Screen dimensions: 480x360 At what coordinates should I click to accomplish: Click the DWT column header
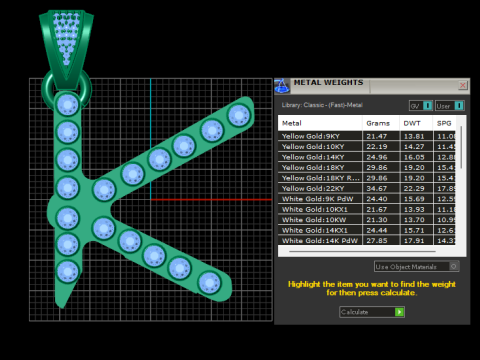(x=416, y=123)
